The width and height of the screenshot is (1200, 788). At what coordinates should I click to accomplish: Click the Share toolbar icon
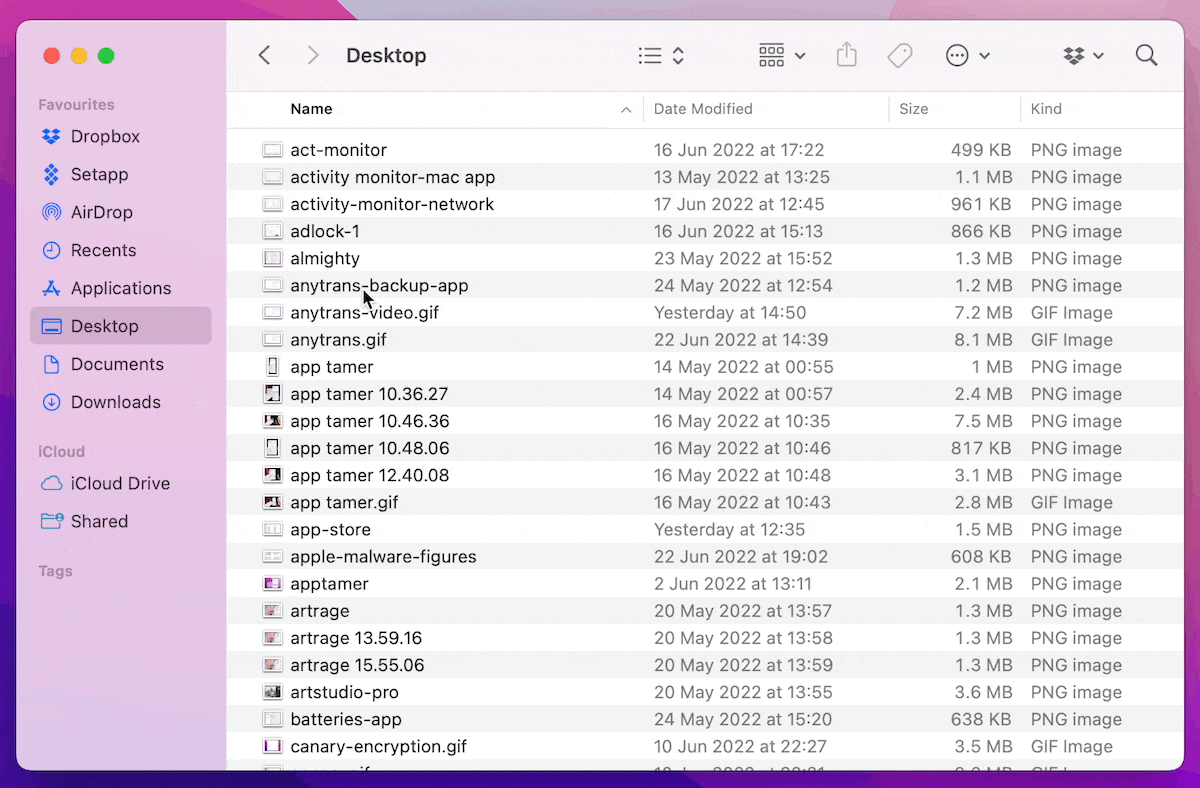[847, 55]
